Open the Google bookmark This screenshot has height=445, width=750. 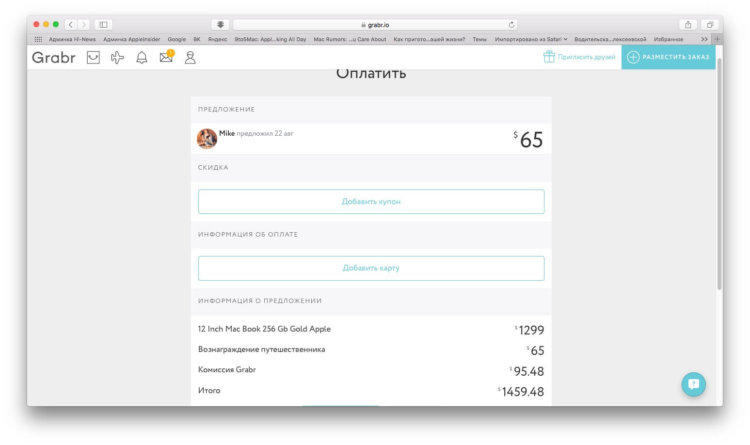tap(176, 39)
